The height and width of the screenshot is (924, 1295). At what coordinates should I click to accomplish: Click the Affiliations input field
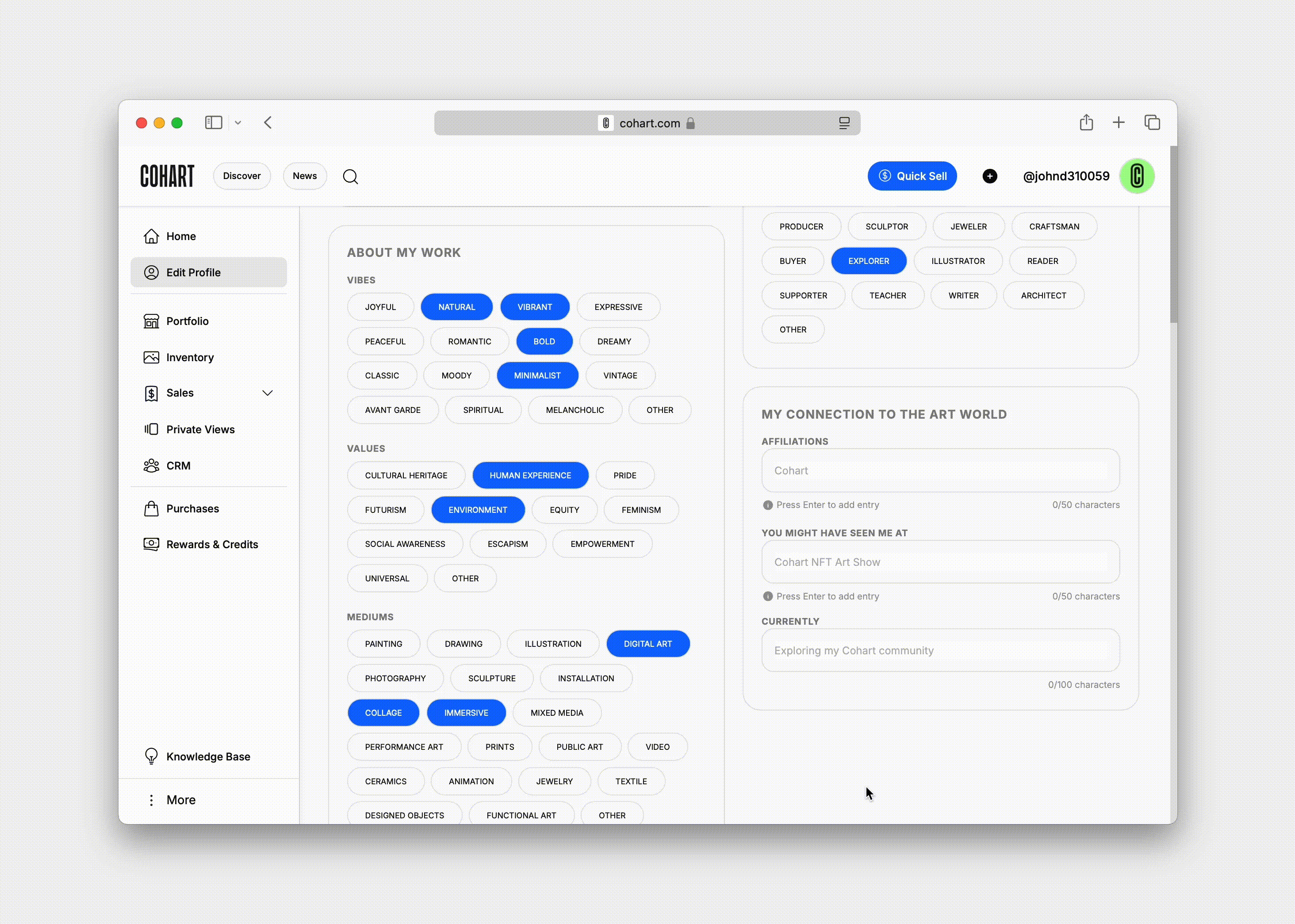coord(940,470)
